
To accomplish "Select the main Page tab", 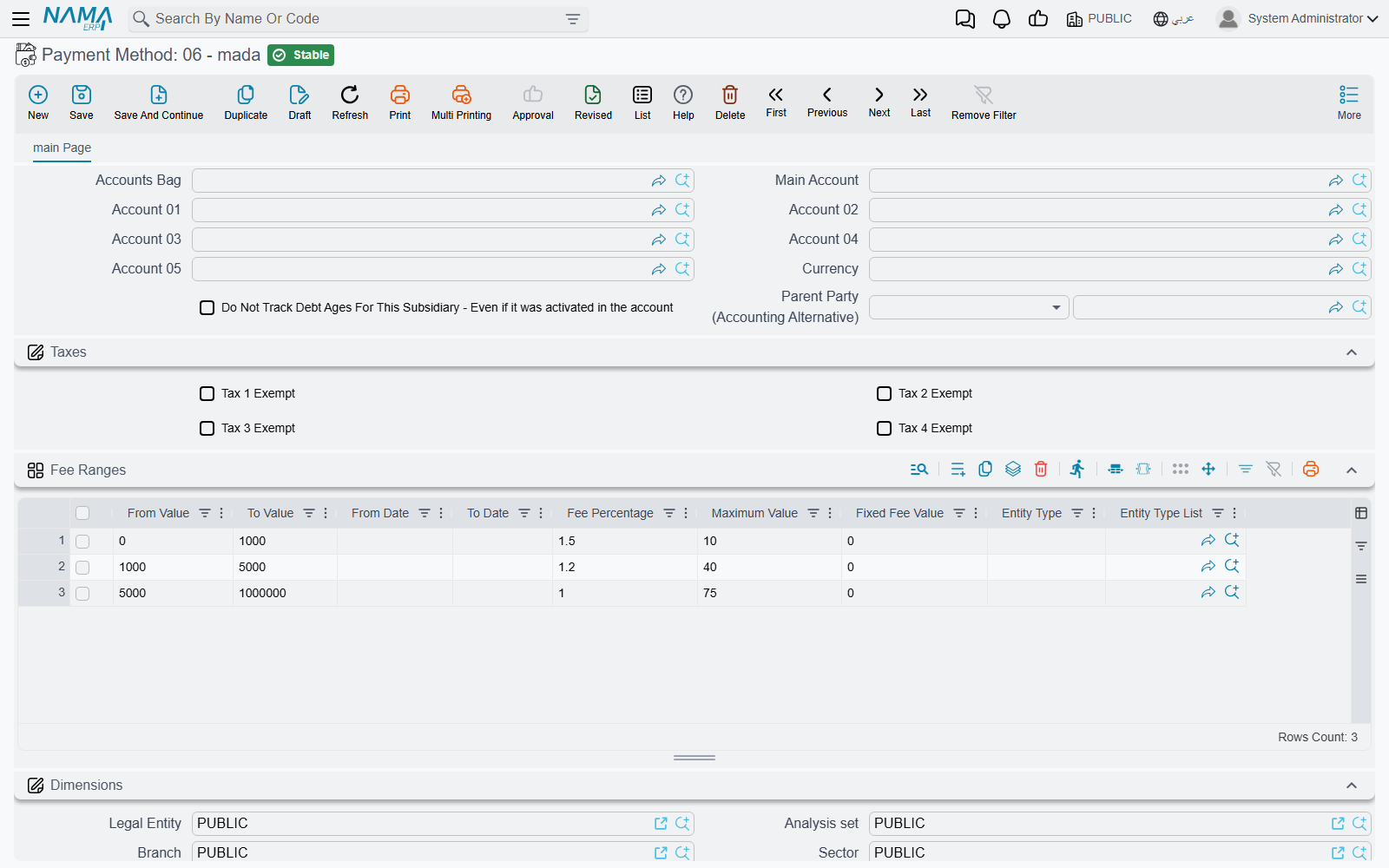I will 62,148.
